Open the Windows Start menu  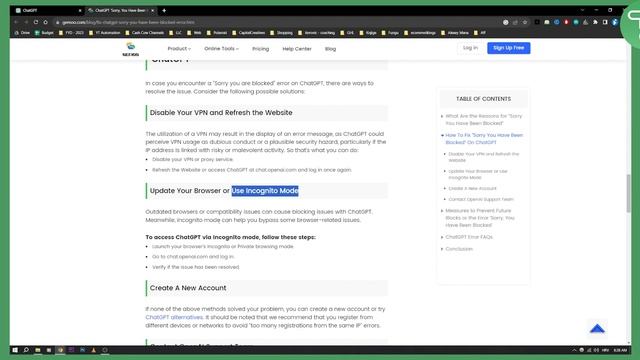pos(16,350)
